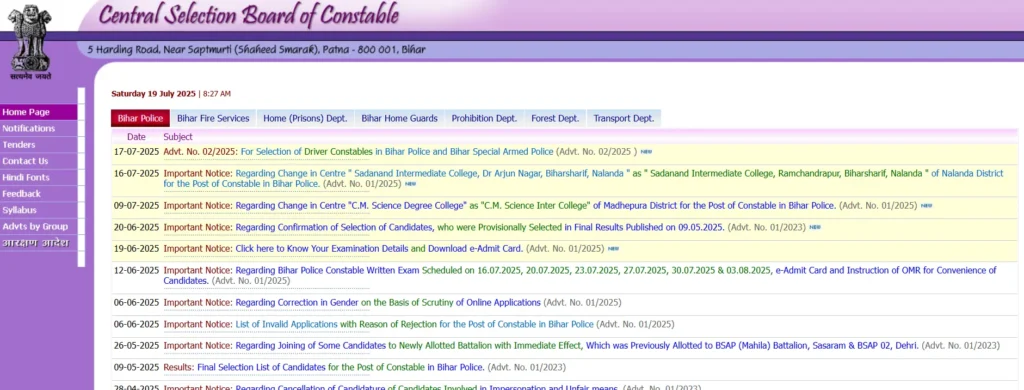Click NEW badge on 20-06-2025 confirmation notice
The width and height of the screenshot is (1024, 390).
814,227
